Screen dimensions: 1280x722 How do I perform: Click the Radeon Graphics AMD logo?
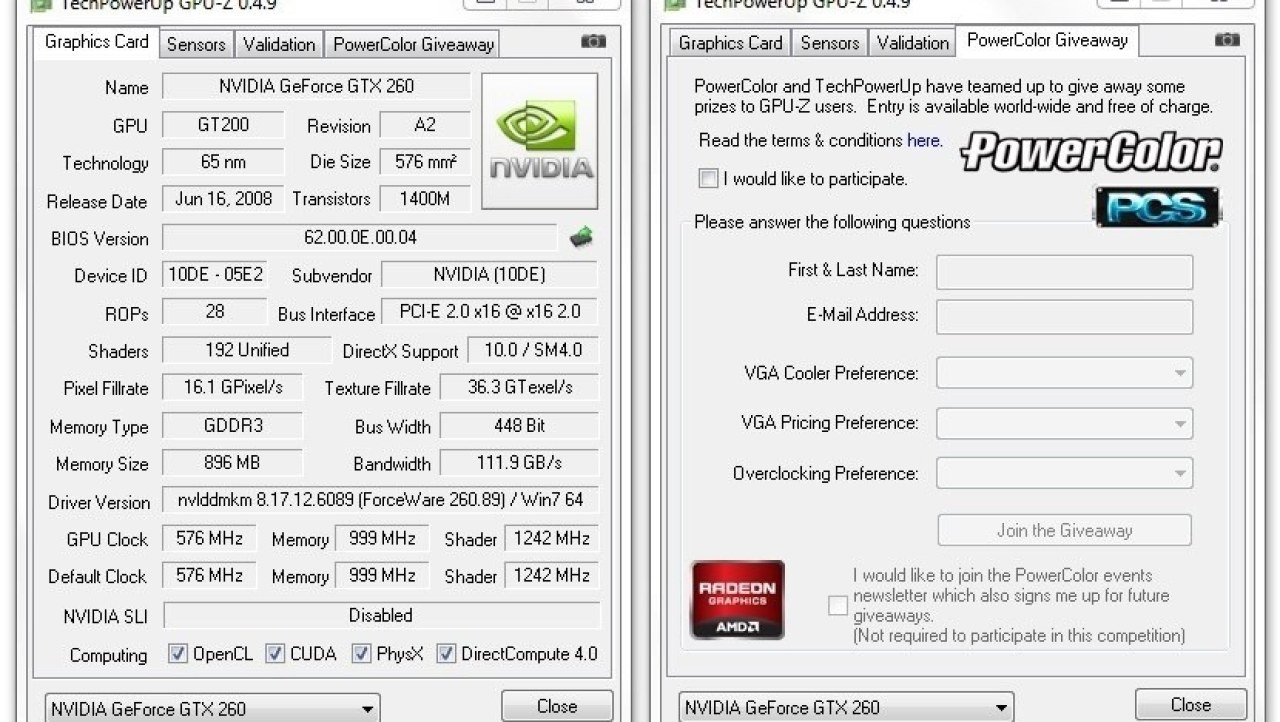[x=738, y=600]
